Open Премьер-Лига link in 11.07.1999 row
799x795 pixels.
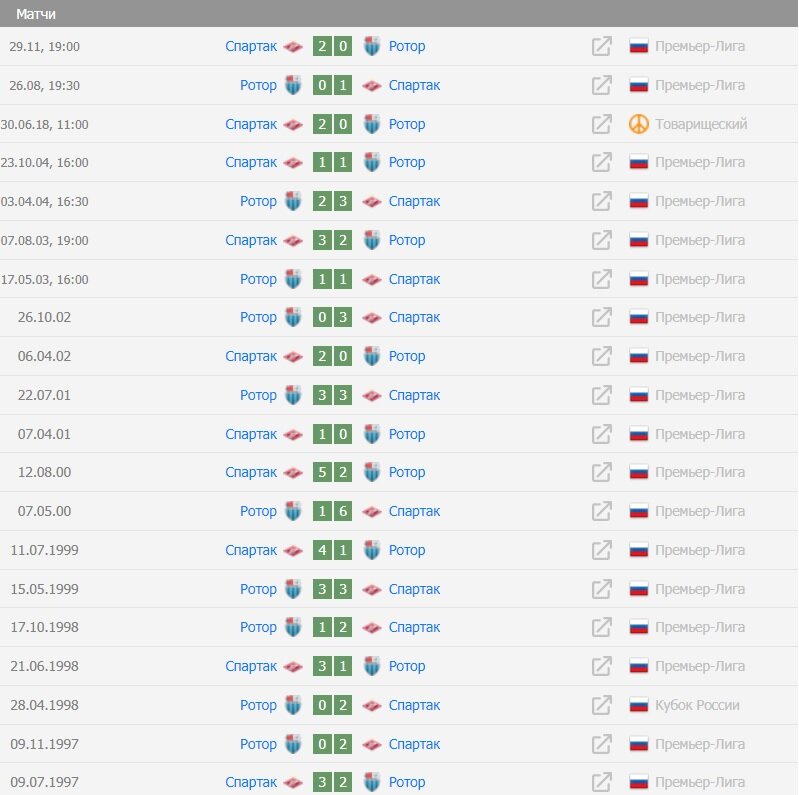click(x=700, y=550)
